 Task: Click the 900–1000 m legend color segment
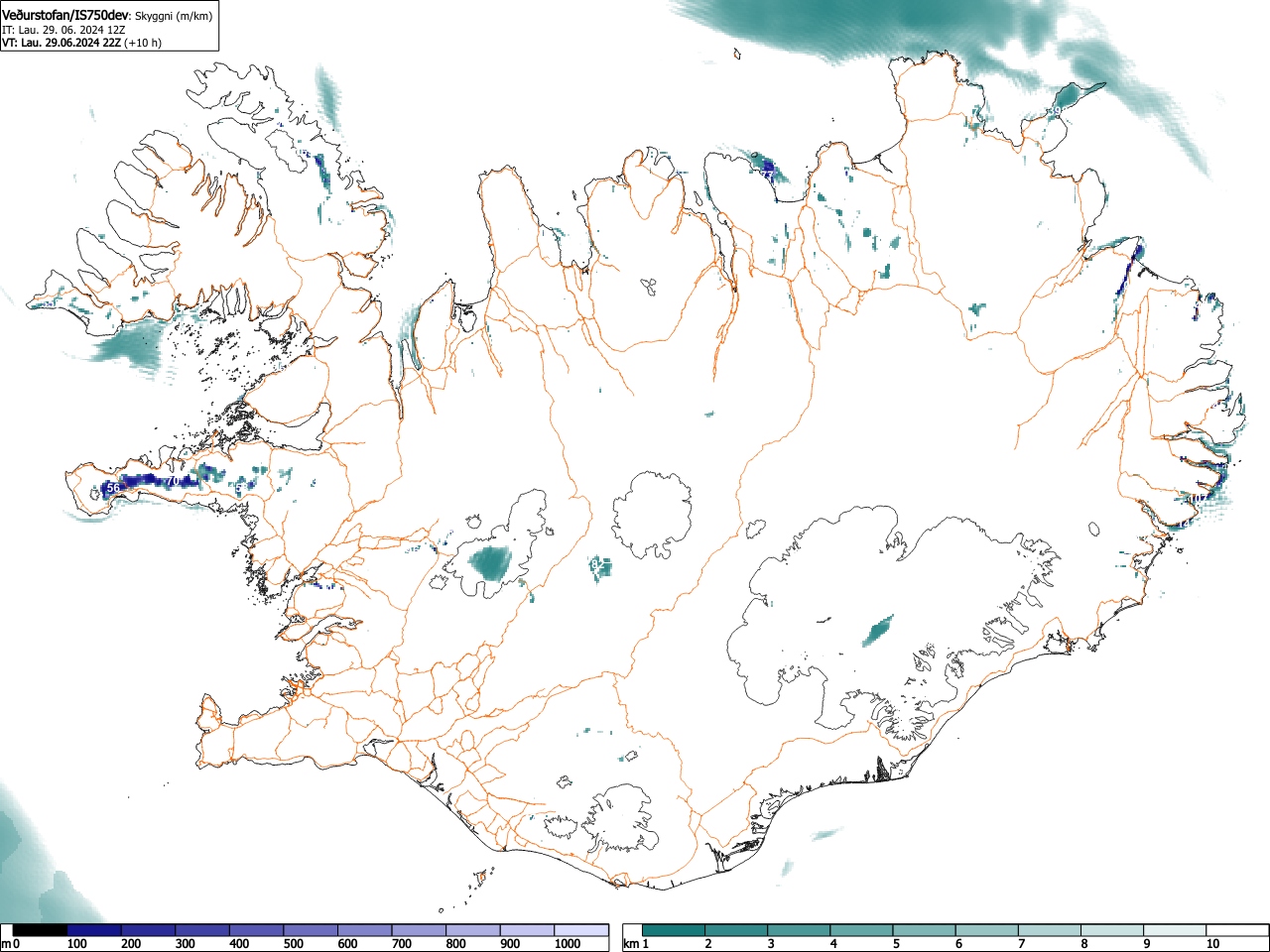pyautogui.click(x=527, y=930)
